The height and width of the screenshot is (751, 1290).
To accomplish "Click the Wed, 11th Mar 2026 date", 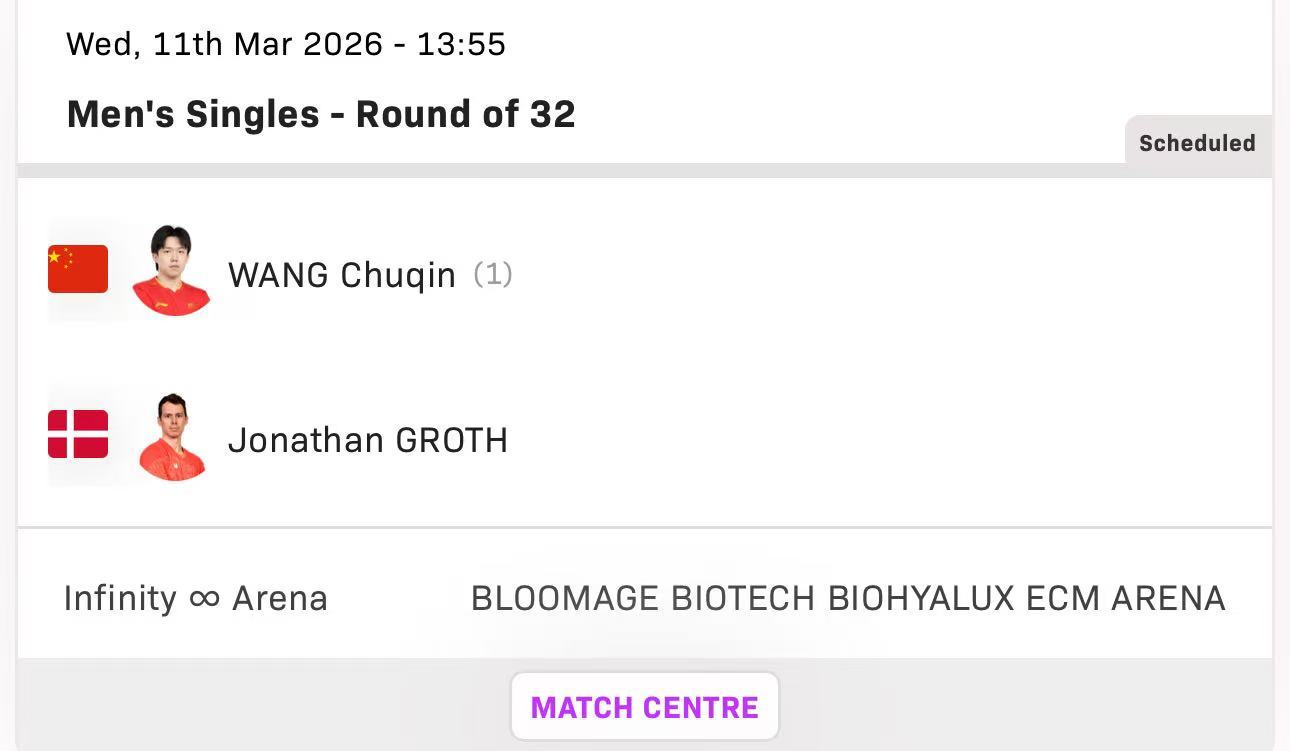I will pos(224,44).
